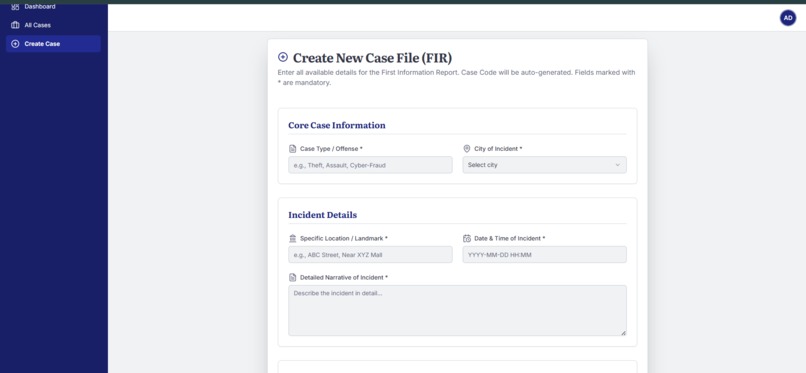Click the file icon beside Detailed Narrative
Image resolution: width=806 pixels, height=373 pixels.
tap(292, 277)
